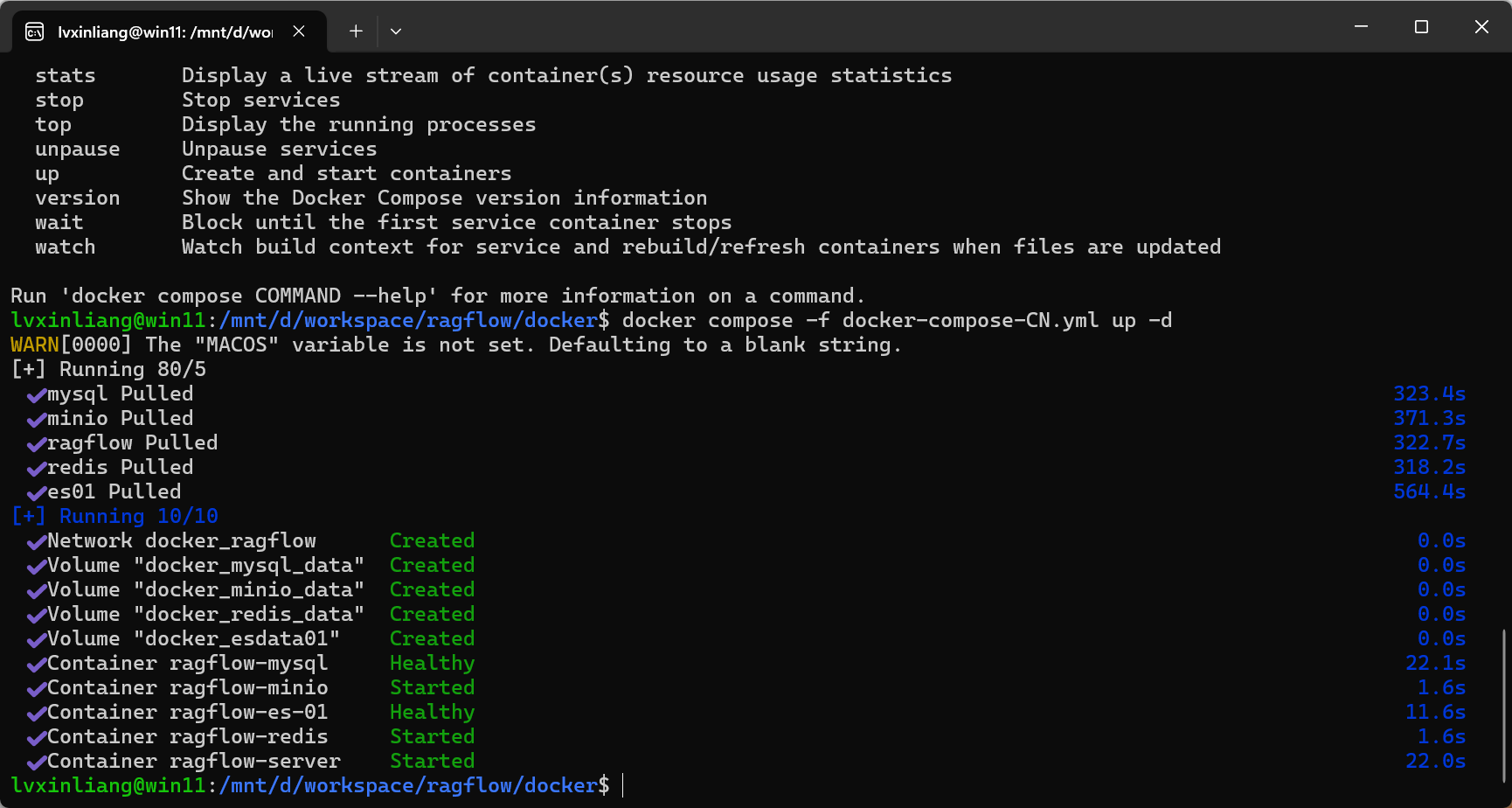
Task: Click the terminal icon in the tab
Action: pos(35,32)
